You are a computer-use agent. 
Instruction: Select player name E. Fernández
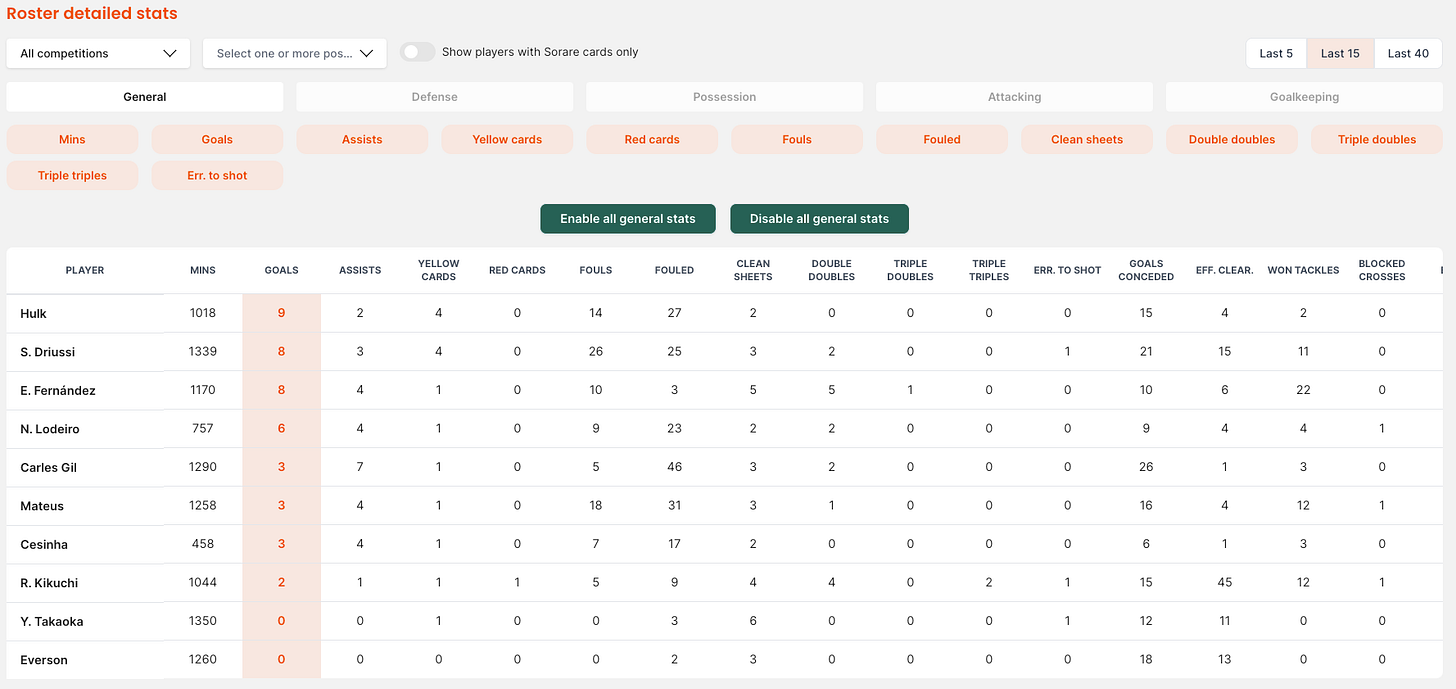pos(58,390)
